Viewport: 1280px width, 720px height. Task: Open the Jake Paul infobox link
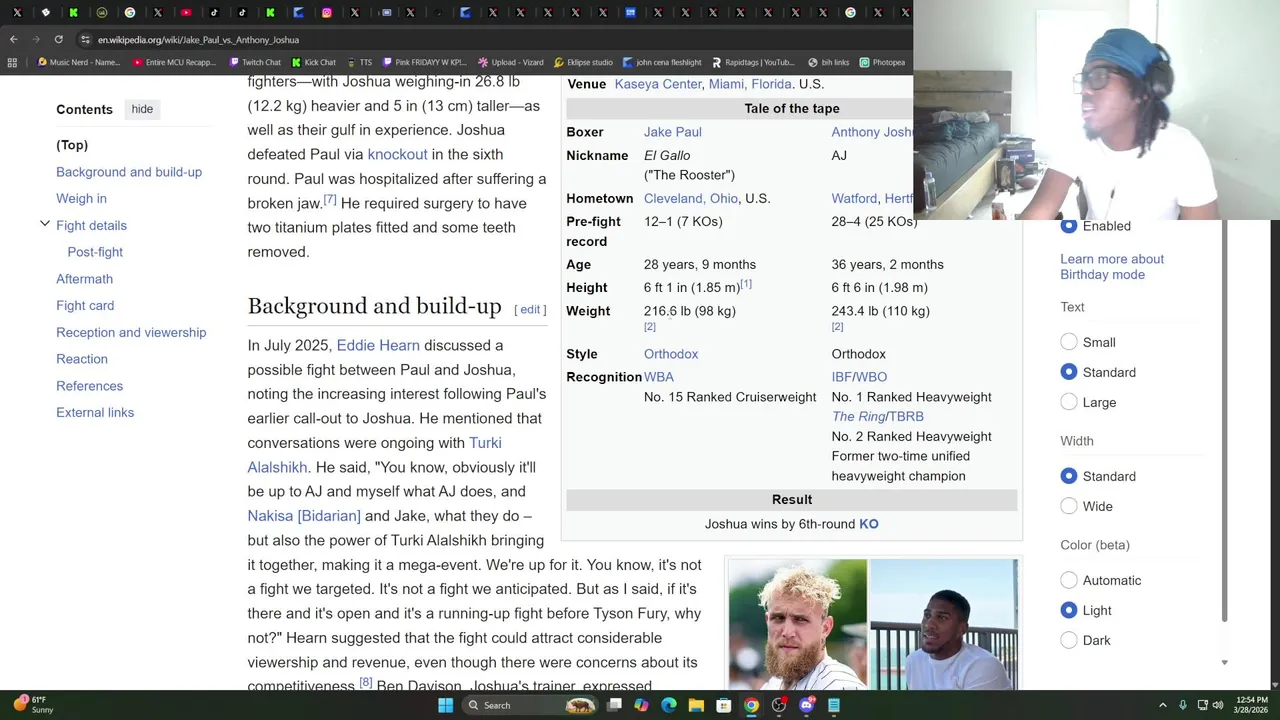pyautogui.click(x=673, y=132)
